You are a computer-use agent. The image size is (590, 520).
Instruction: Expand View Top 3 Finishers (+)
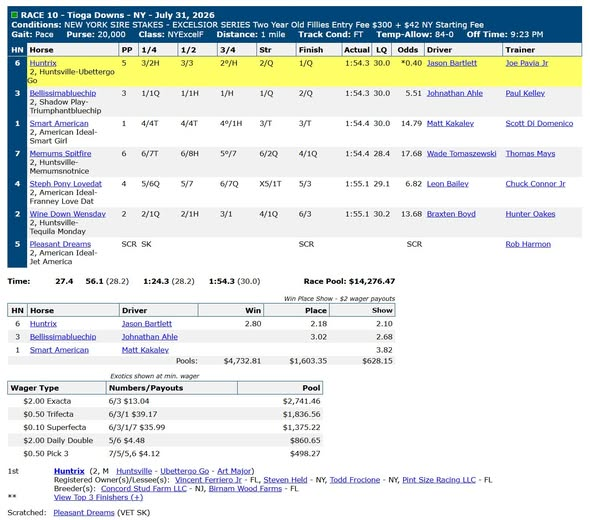click(99, 497)
